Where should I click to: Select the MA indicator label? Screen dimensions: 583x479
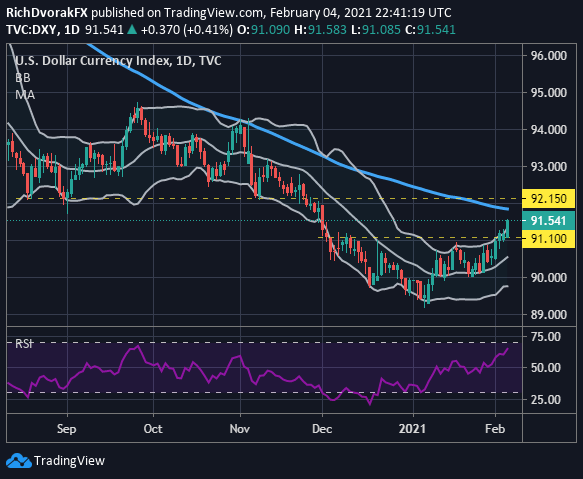click(x=25, y=95)
